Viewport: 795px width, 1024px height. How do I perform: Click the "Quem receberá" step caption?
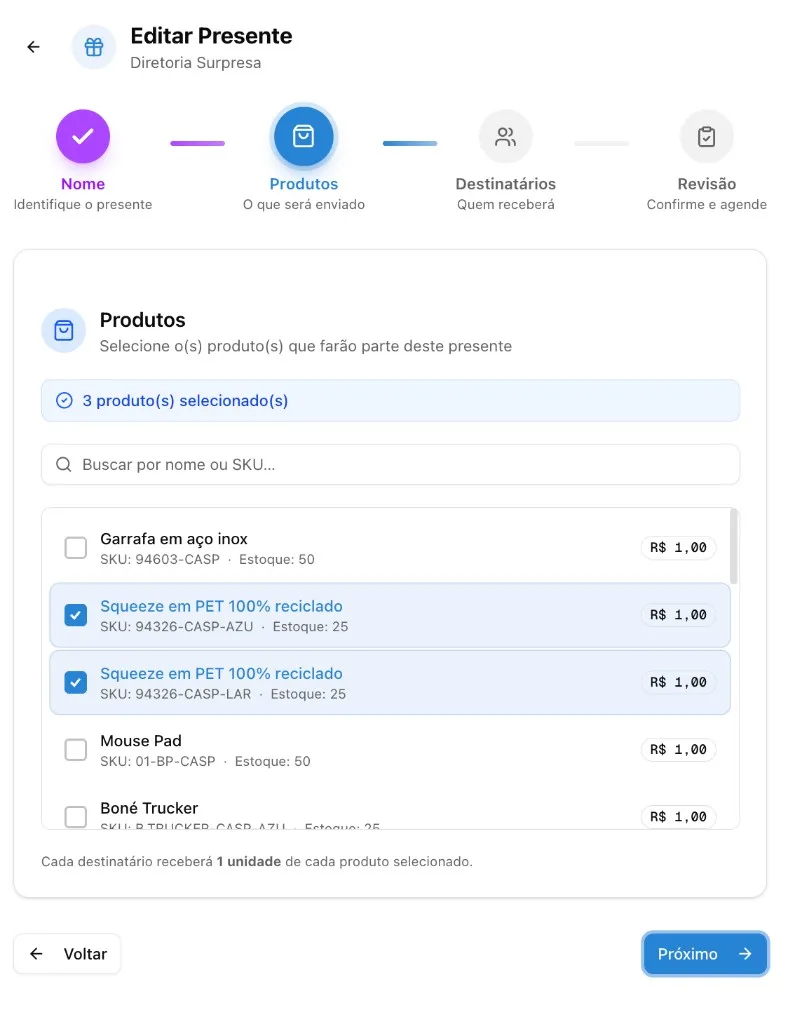pyautogui.click(x=506, y=204)
